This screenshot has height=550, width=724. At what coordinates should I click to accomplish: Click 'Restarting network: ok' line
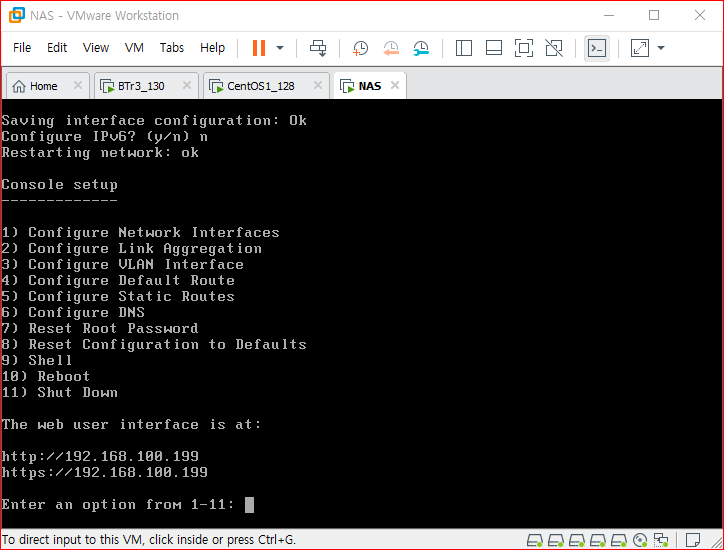point(100,152)
